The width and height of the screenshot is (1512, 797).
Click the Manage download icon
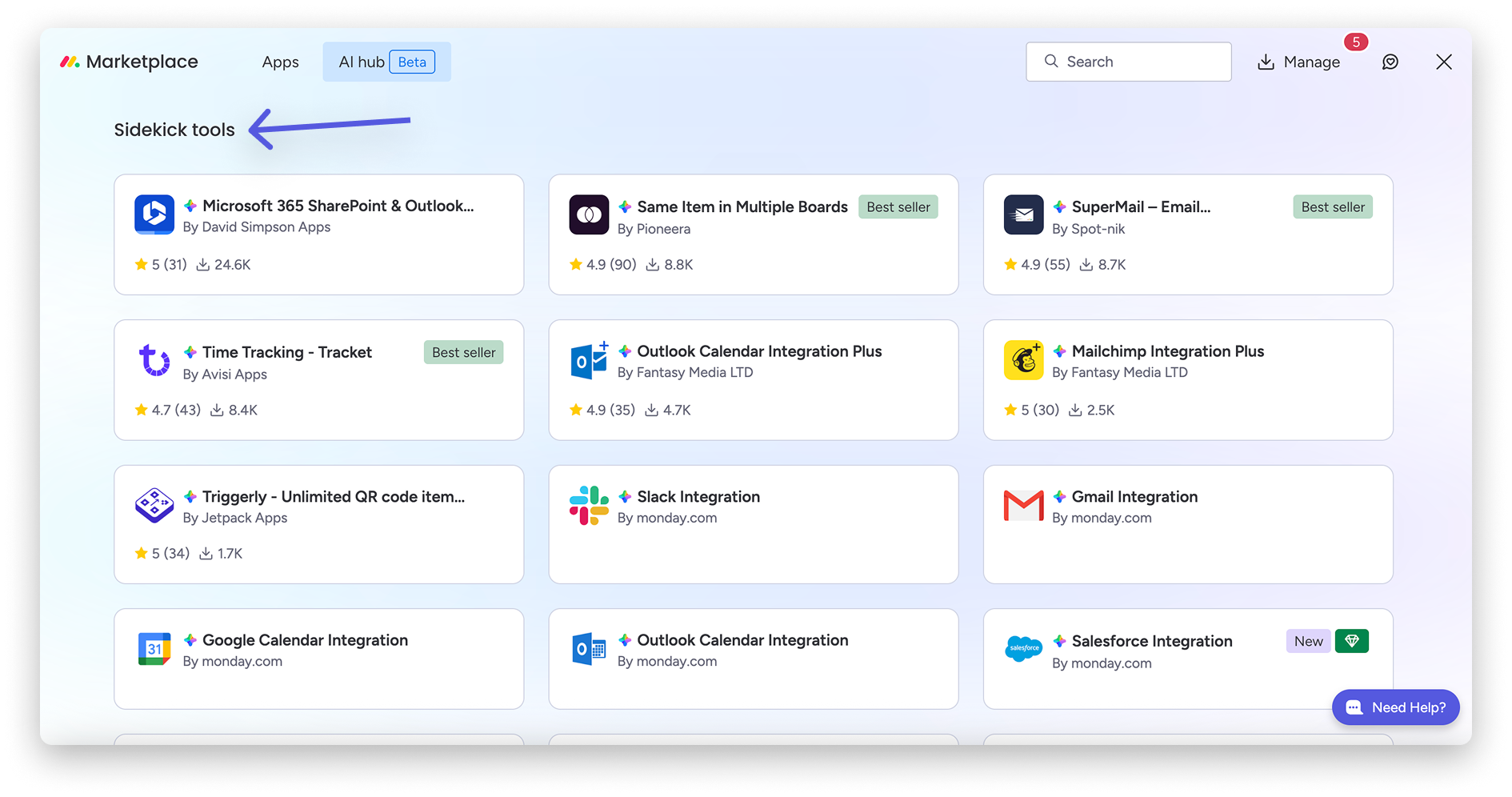point(1266,62)
